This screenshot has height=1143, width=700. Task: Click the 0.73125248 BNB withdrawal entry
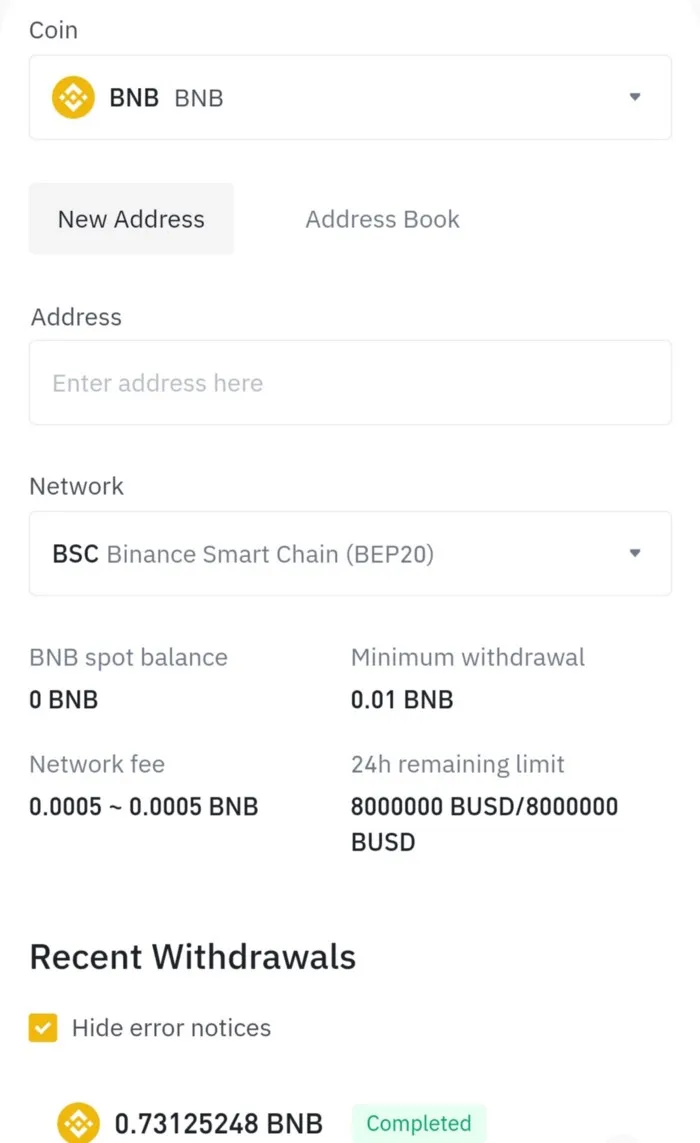[x=219, y=1124]
